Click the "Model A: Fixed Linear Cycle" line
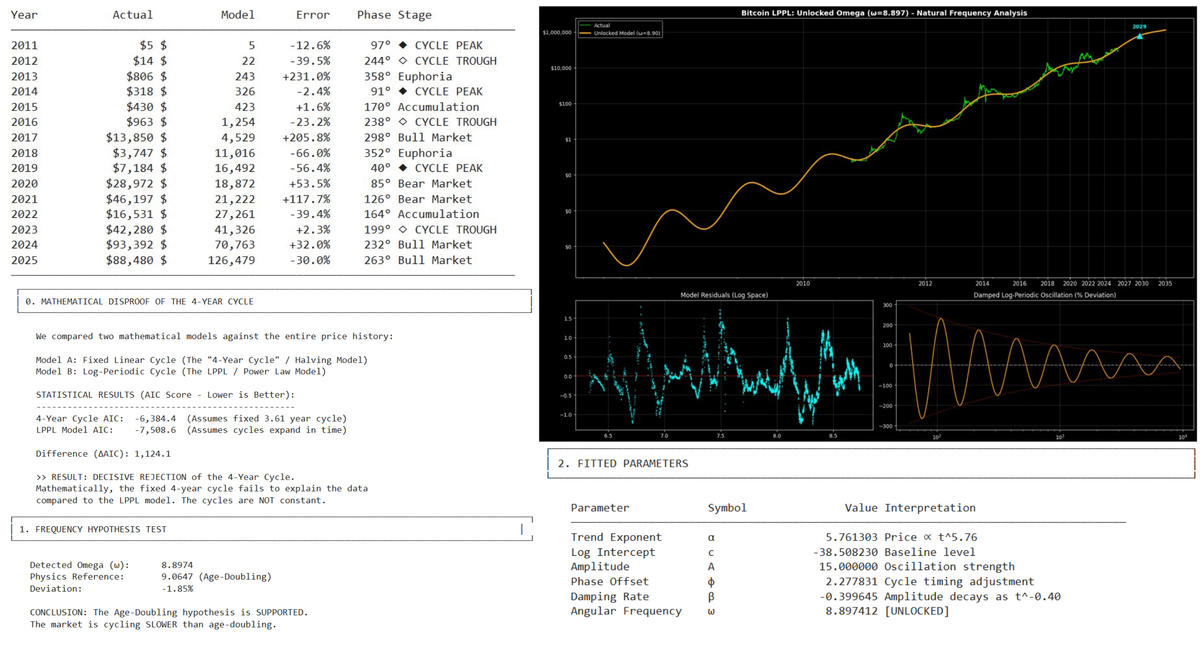The image size is (1200, 645). click(x=201, y=359)
